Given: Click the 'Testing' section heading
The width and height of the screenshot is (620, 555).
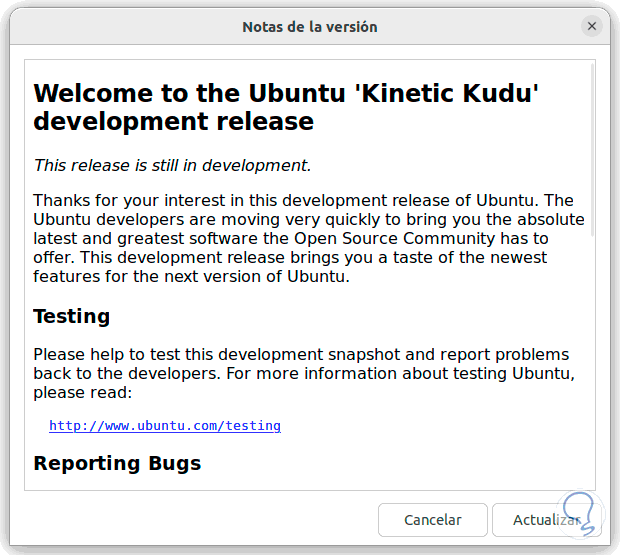Looking at the screenshot, I should click(x=72, y=316).
